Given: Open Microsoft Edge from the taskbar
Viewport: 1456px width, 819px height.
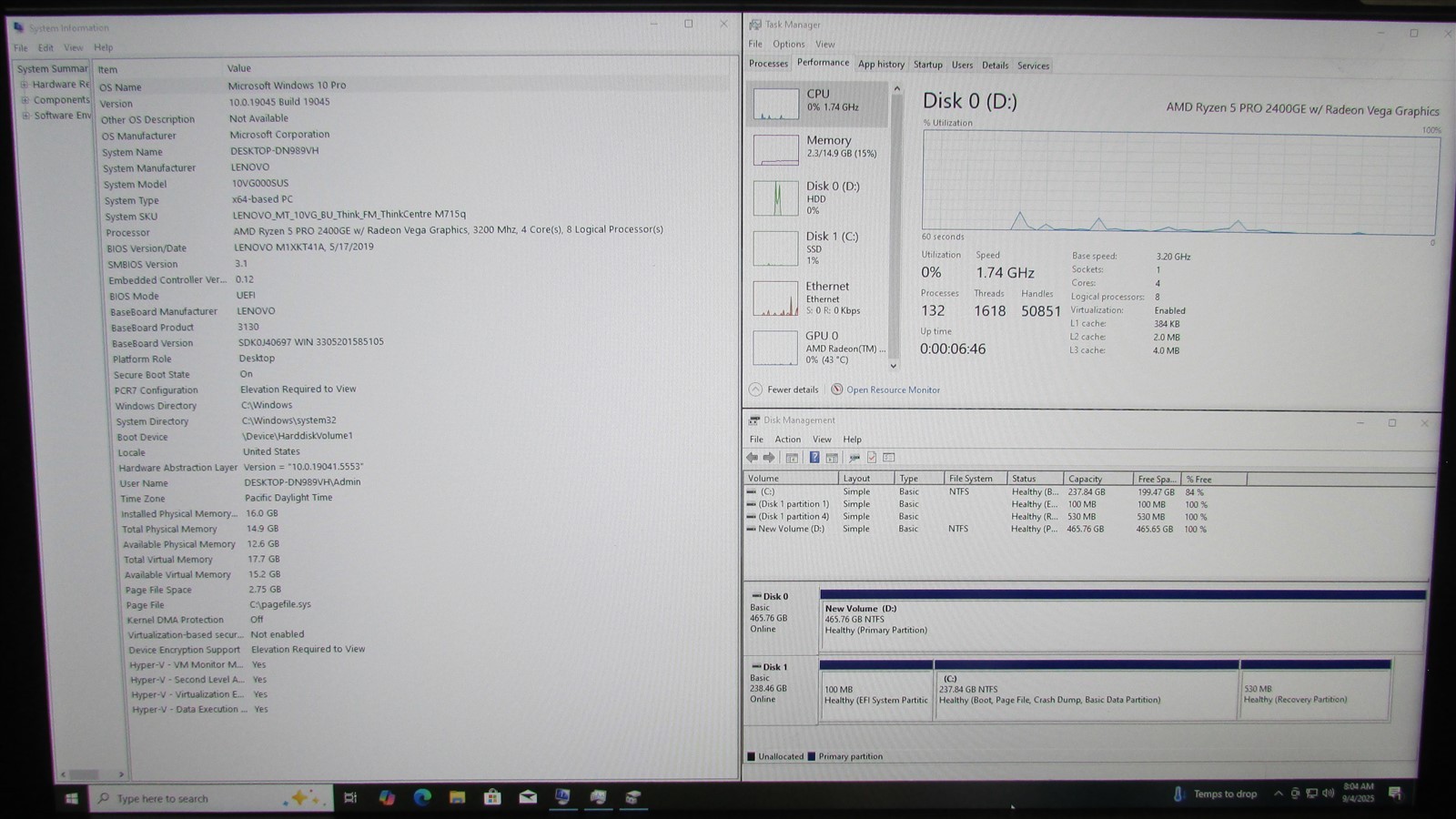Looking at the screenshot, I should [422, 798].
